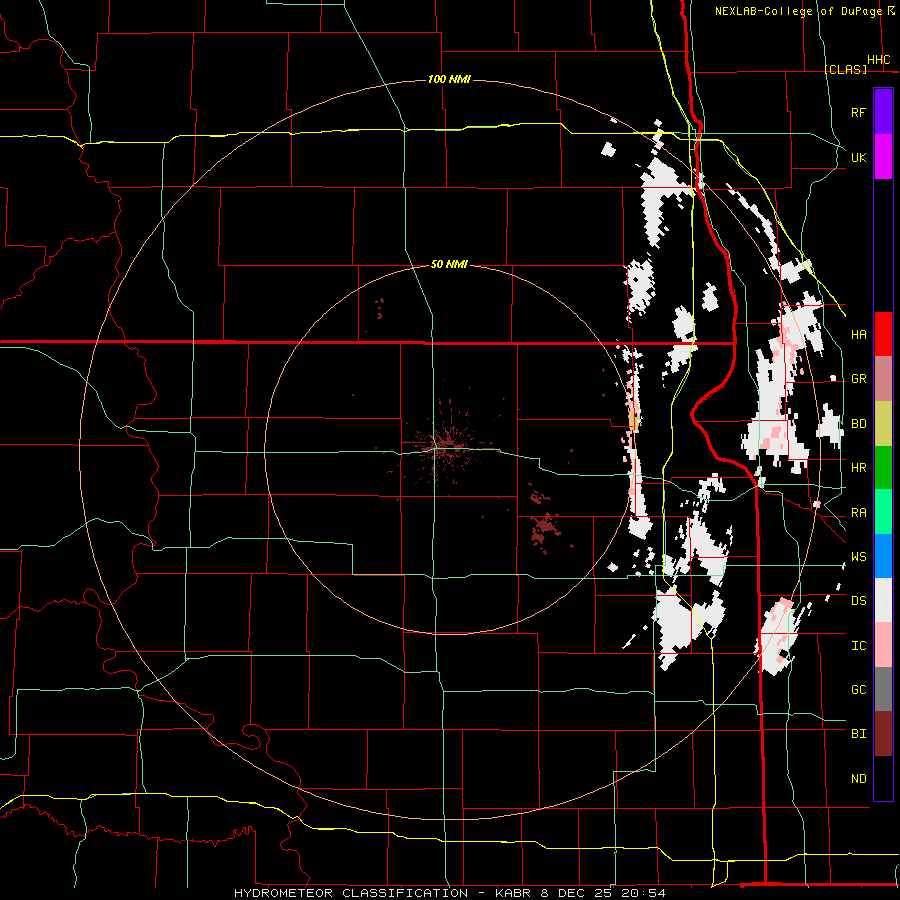The width and height of the screenshot is (900, 900).
Task: Click the UK legend label
Action: pyautogui.click(x=858, y=157)
